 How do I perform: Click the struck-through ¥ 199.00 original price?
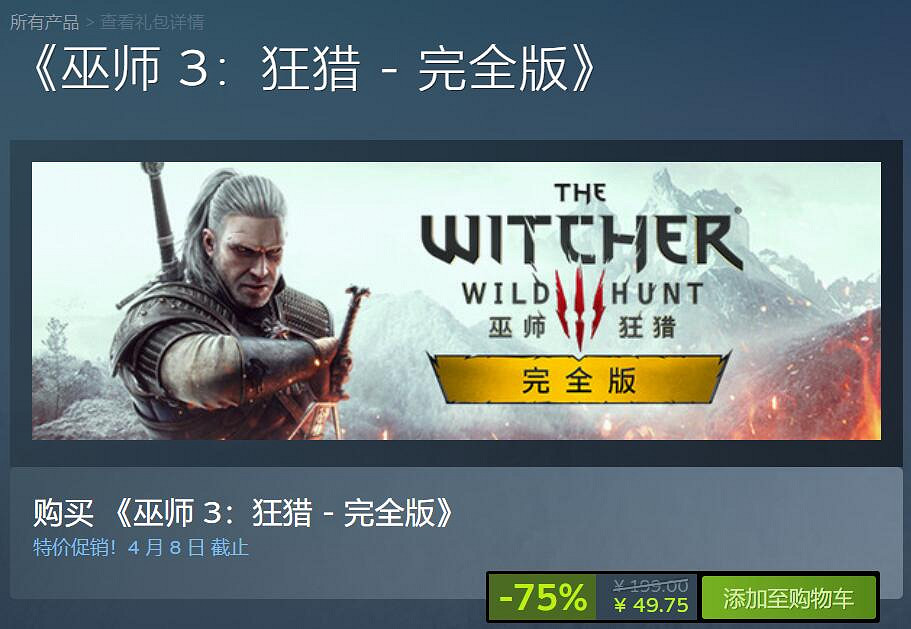tap(651, 585)
